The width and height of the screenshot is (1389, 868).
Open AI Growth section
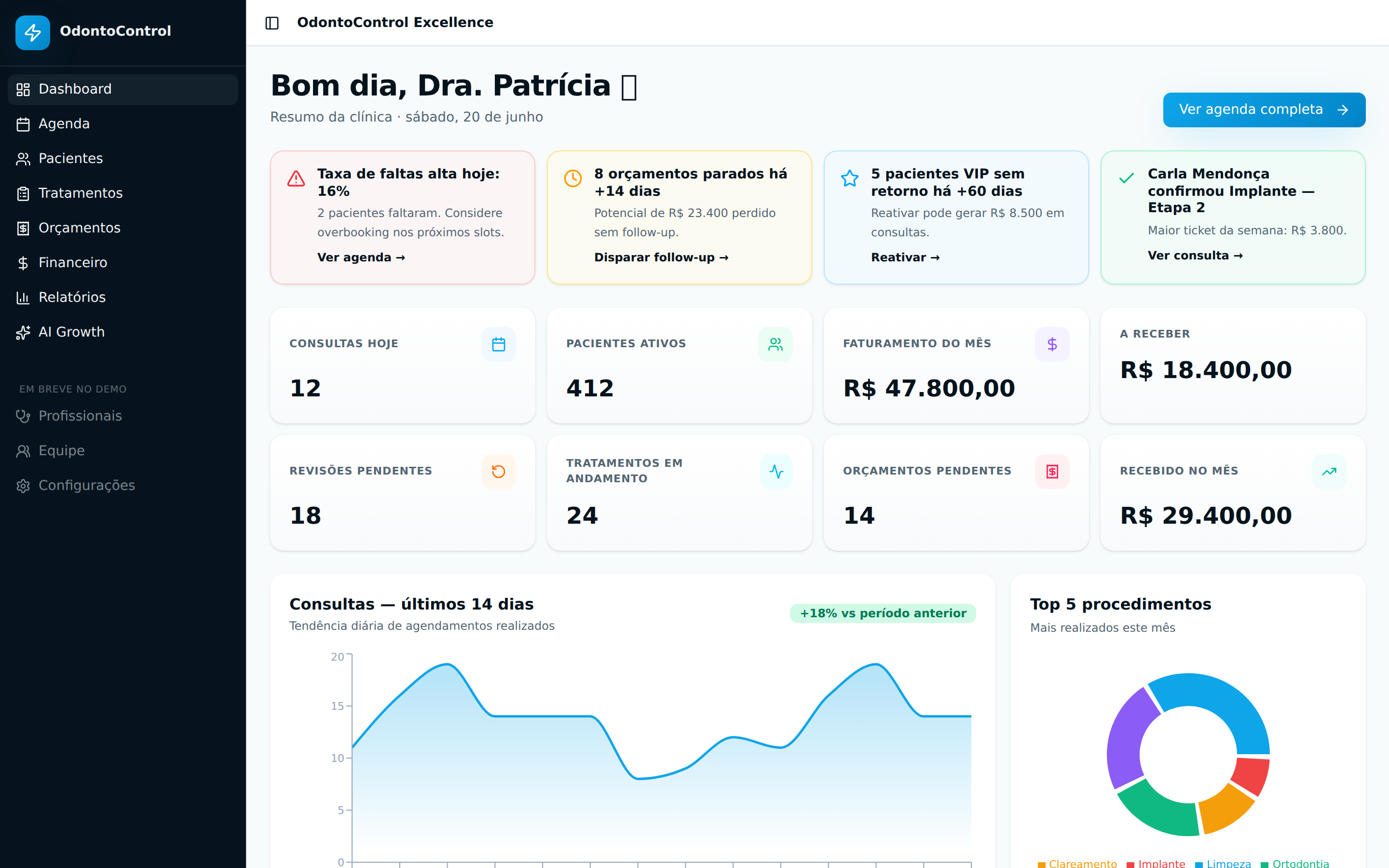(123, 332)
